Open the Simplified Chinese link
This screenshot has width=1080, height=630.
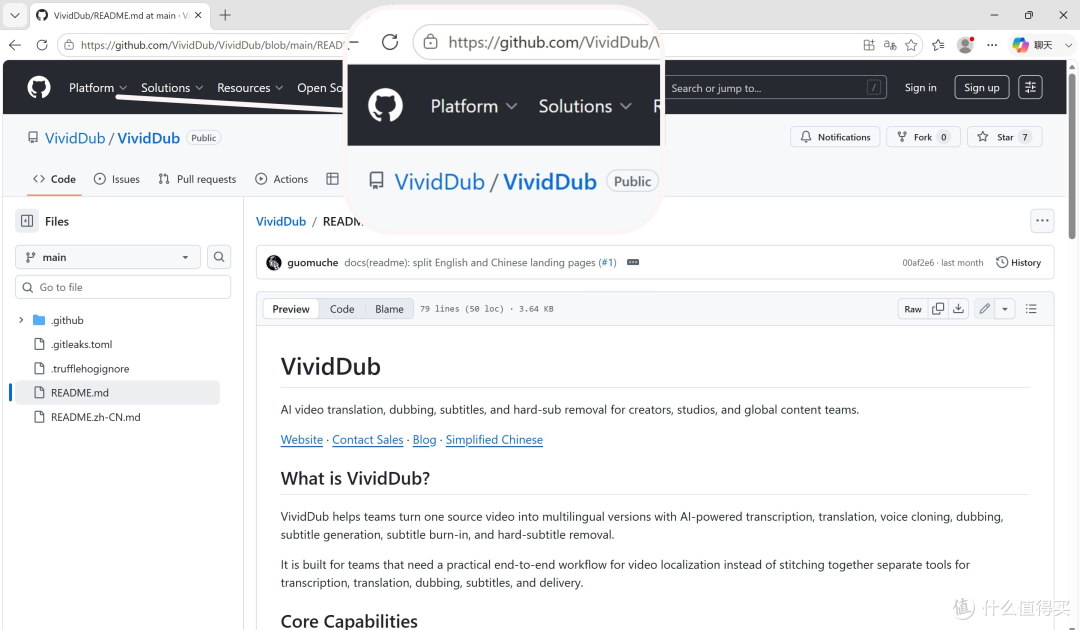(494, 439)
